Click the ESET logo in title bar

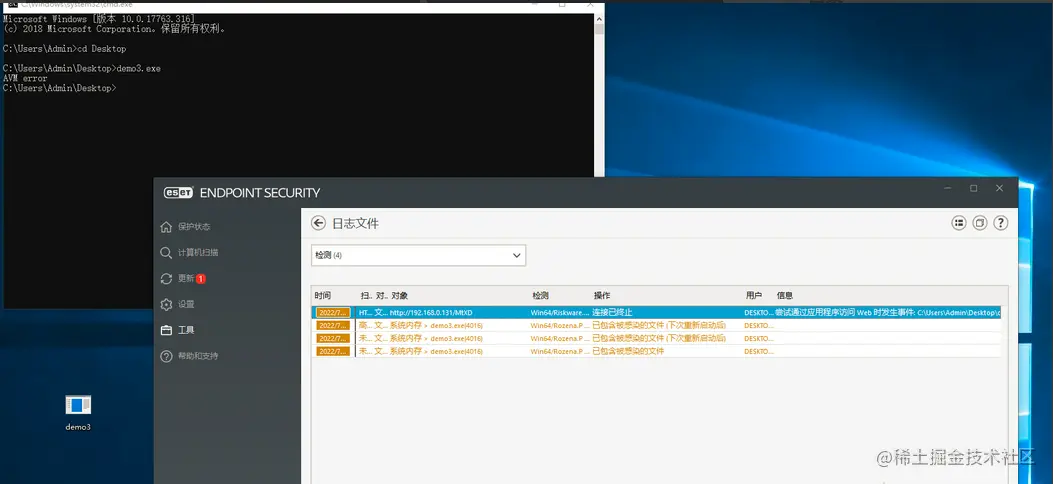tap(179, 193)
